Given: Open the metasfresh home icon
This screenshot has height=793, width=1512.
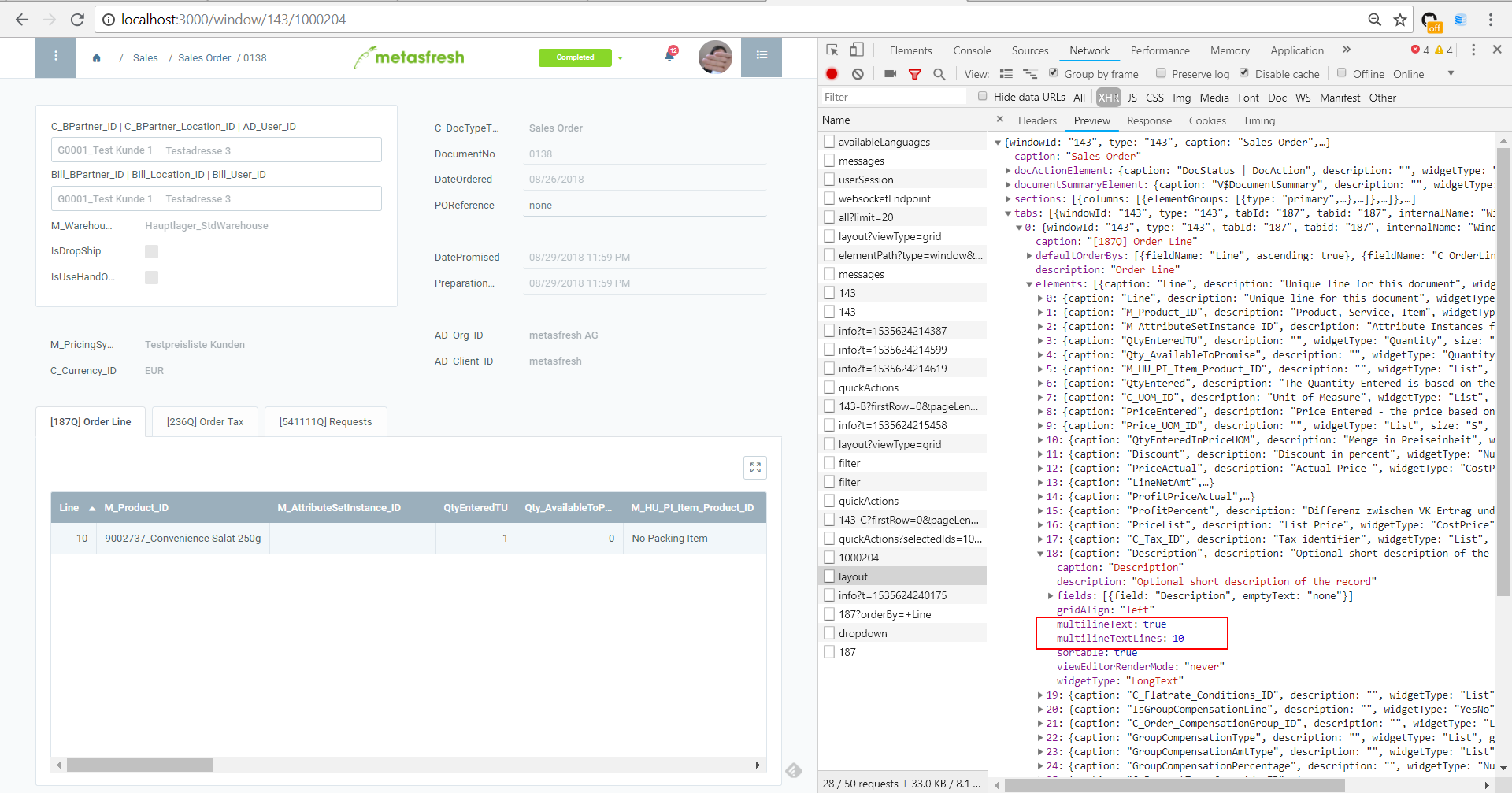Looking at the screenshot, I should pyautogui.click(x=96, y=58).
